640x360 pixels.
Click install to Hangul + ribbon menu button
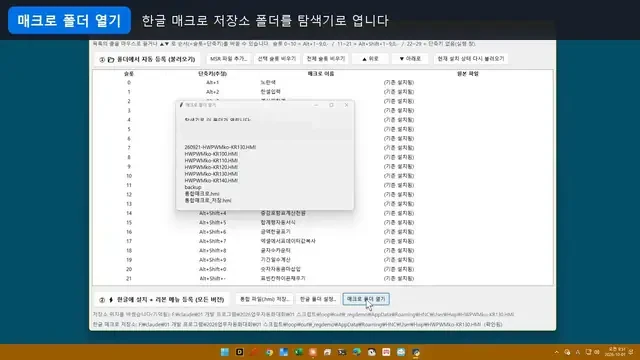[162, 300]
